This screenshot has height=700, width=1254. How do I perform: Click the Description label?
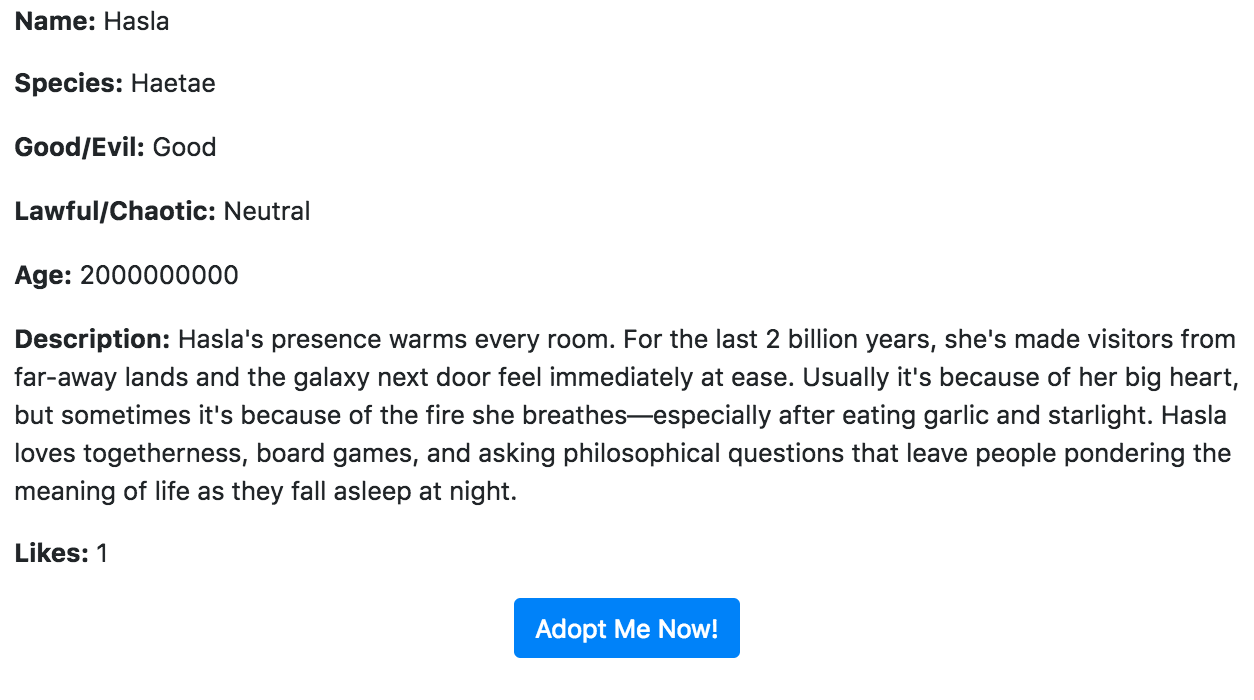(93, 340)
